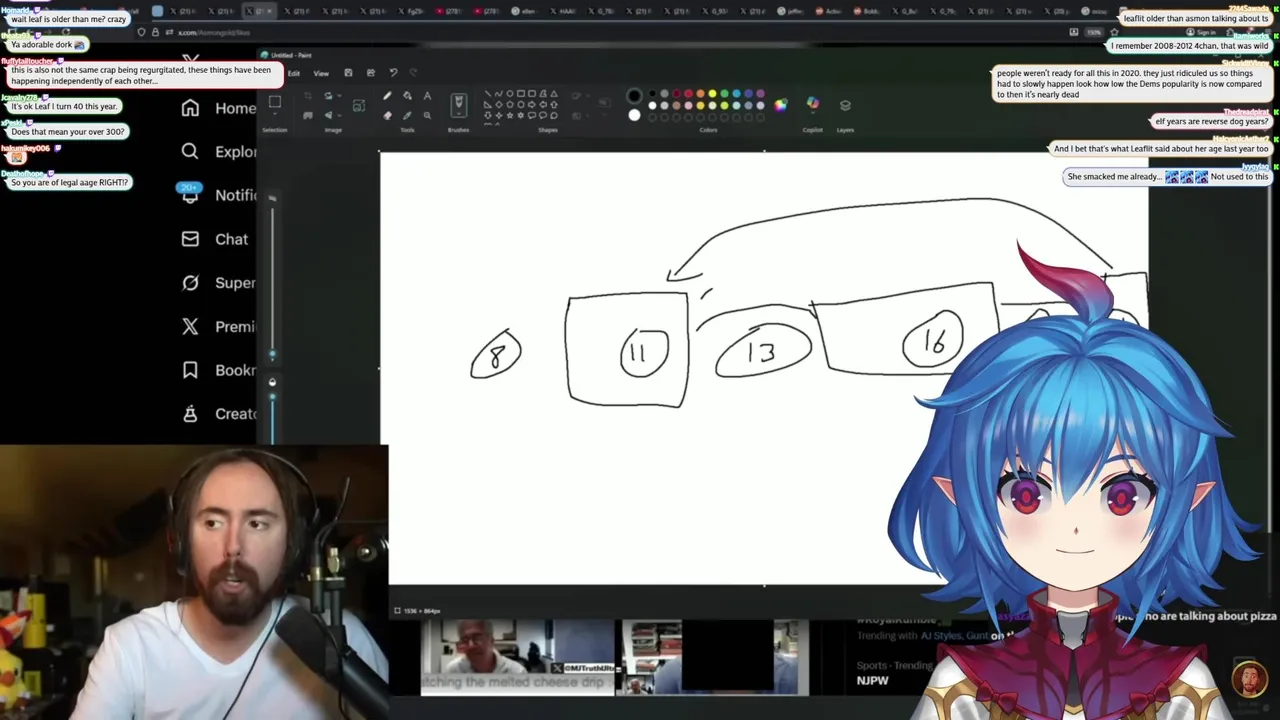Image resolution: width=1280 pixels, height=720 pixels.
Task: Select the Text tool in Paint
Action: tap(427, 96)
